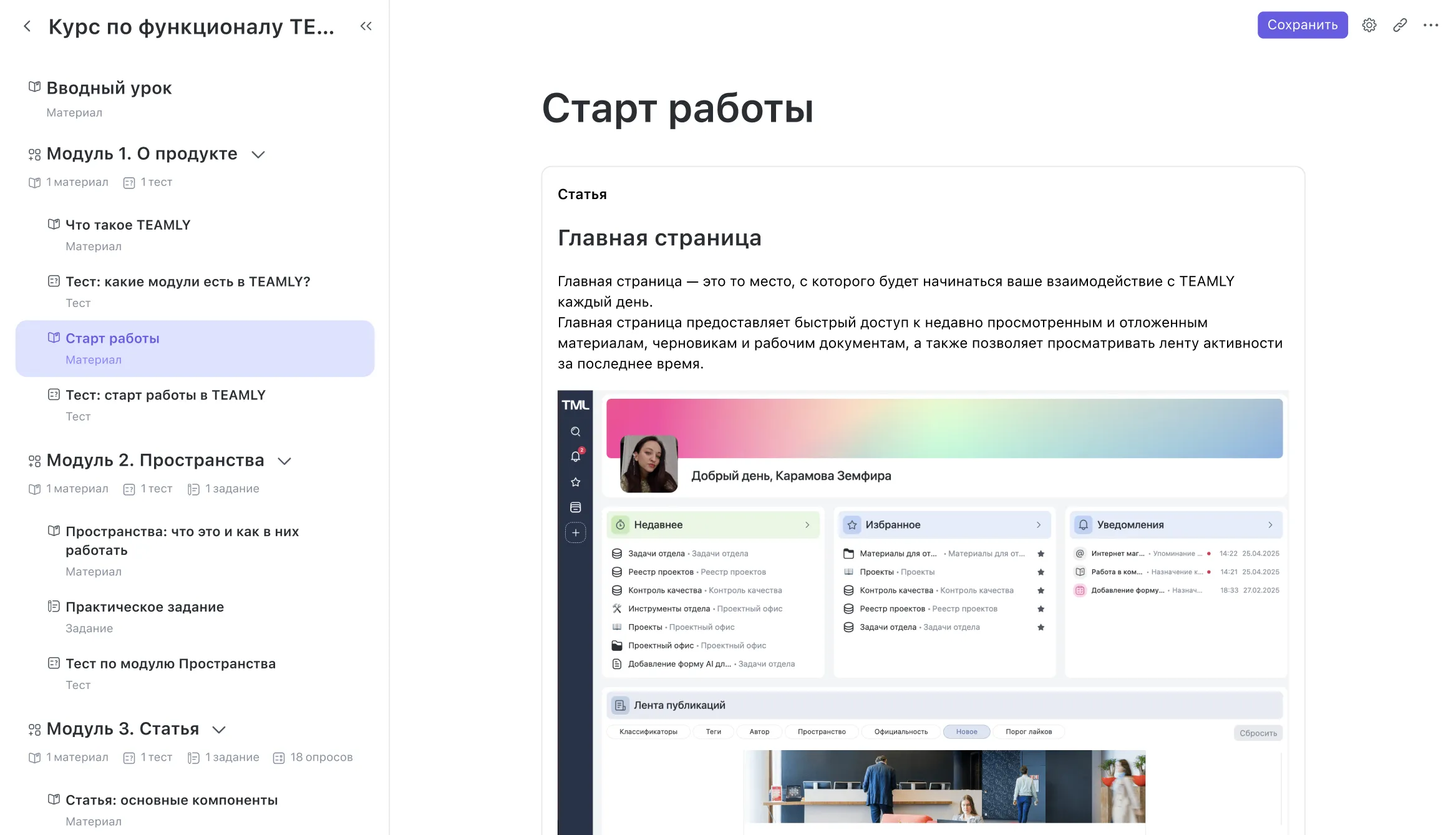
Task: Click the favorites star in the TML sidebar
Action: pyautogui.click(x=575, y=482)
